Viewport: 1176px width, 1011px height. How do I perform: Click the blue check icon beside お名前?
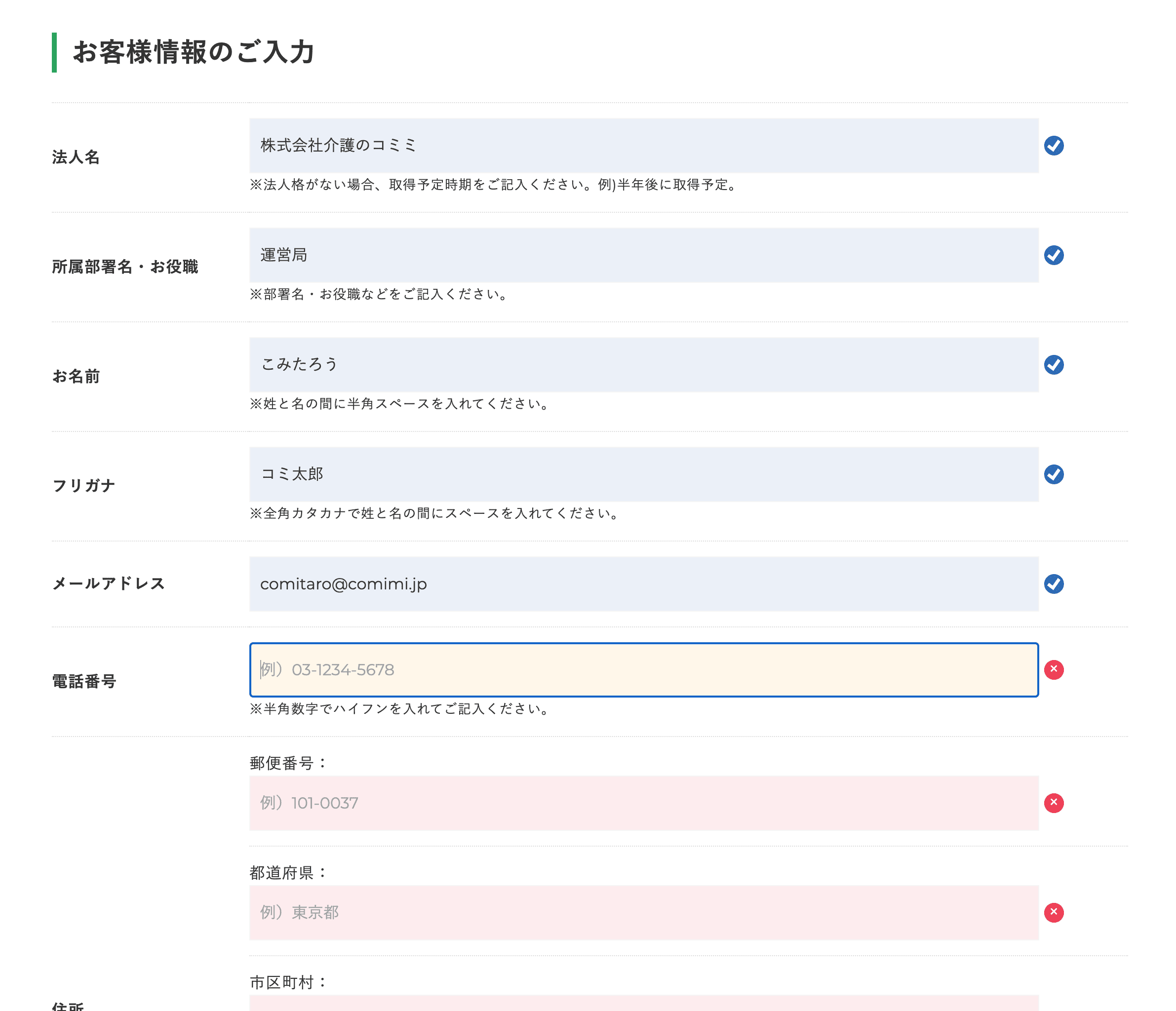(x=1054, y=365)
